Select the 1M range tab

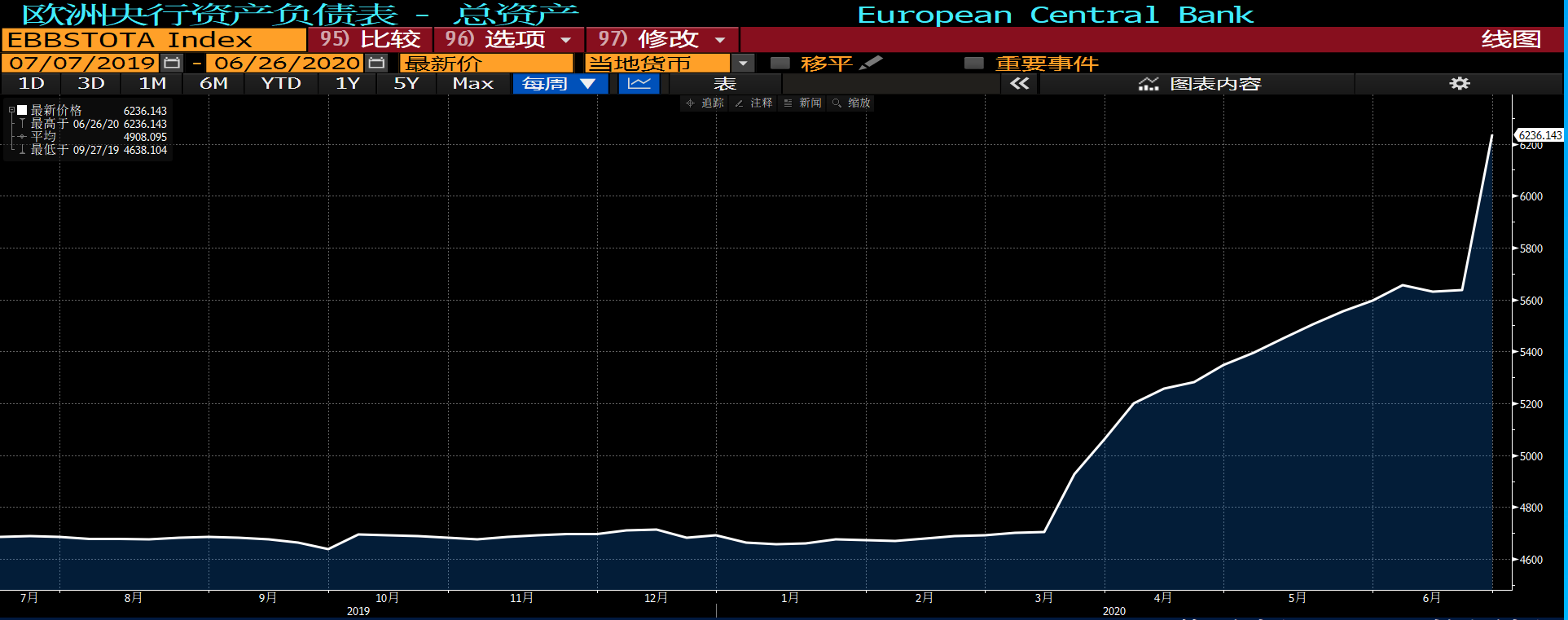152,83
